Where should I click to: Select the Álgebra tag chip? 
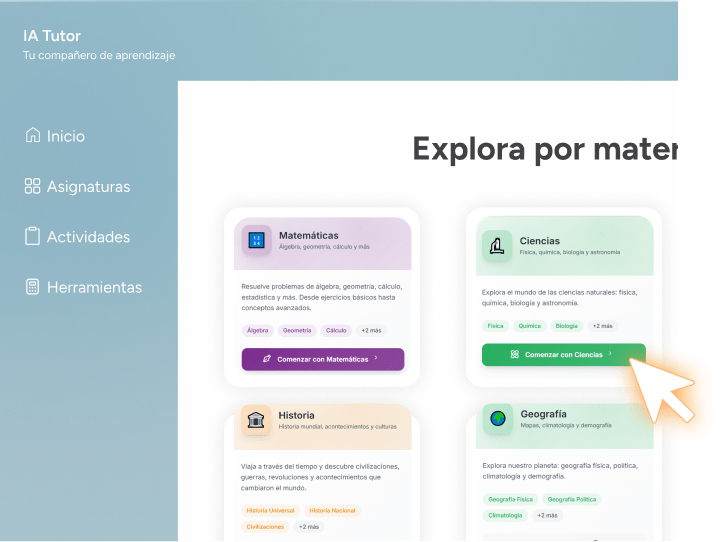coord(258,330)
